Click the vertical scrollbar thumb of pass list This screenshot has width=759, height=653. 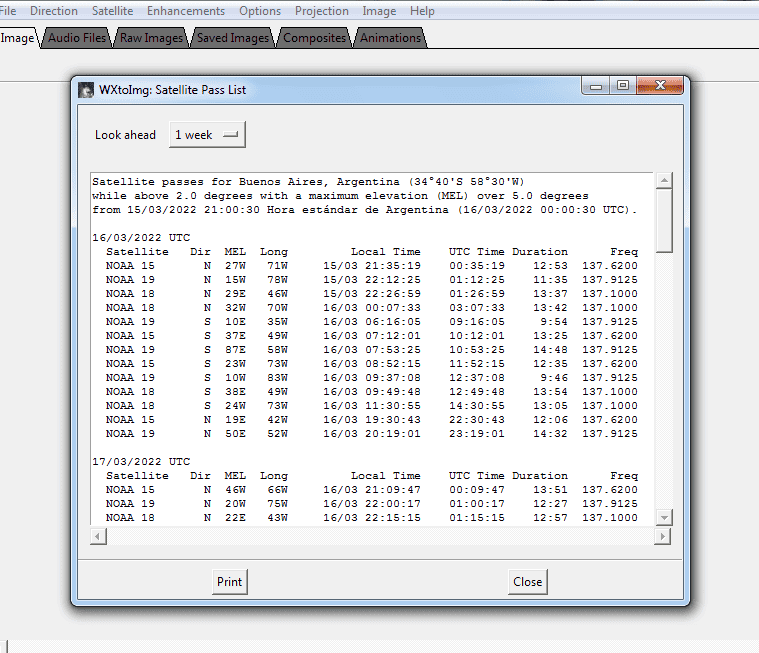(x=662, y=219)
